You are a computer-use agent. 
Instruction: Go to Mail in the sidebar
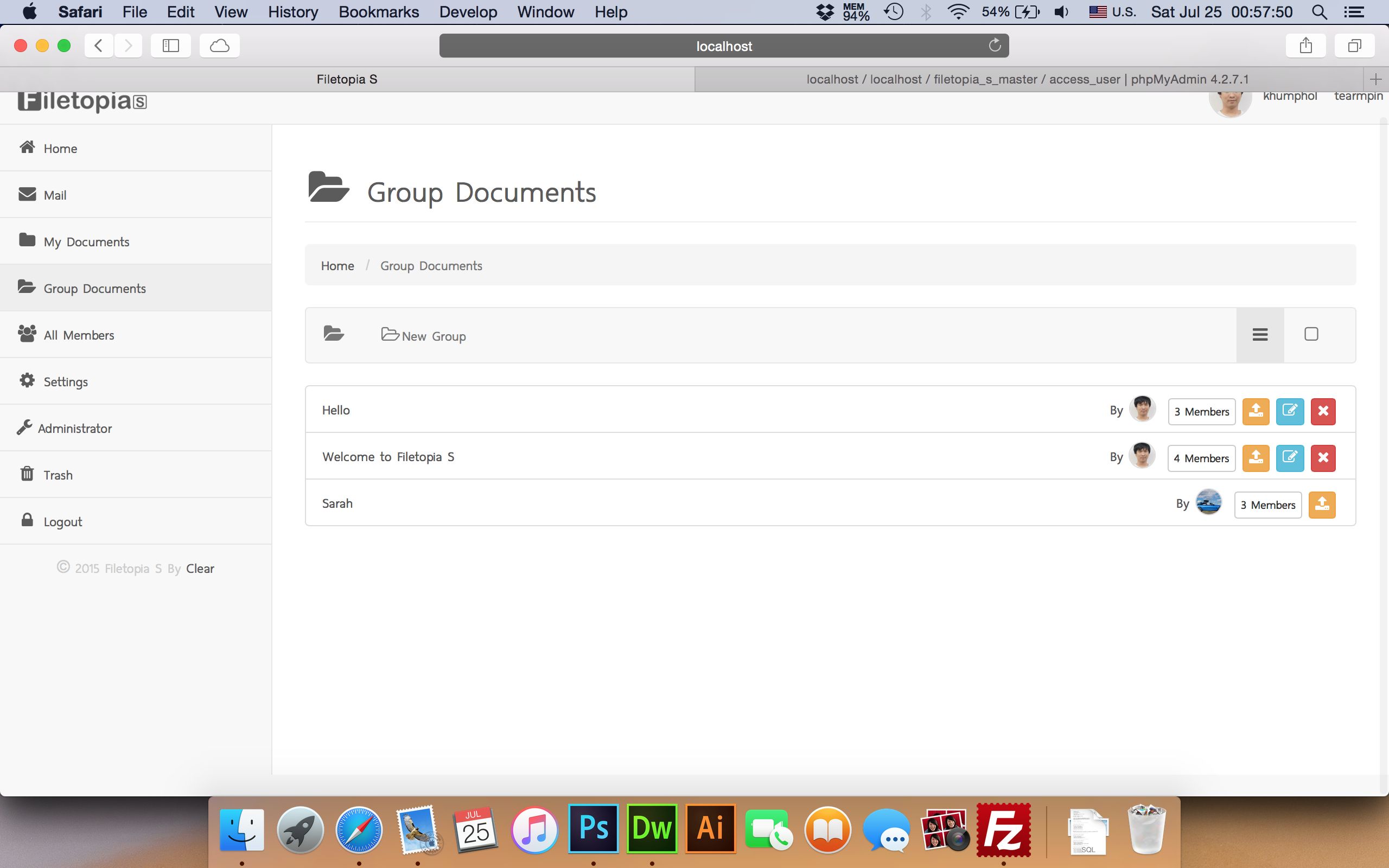(x=54, y=195)
